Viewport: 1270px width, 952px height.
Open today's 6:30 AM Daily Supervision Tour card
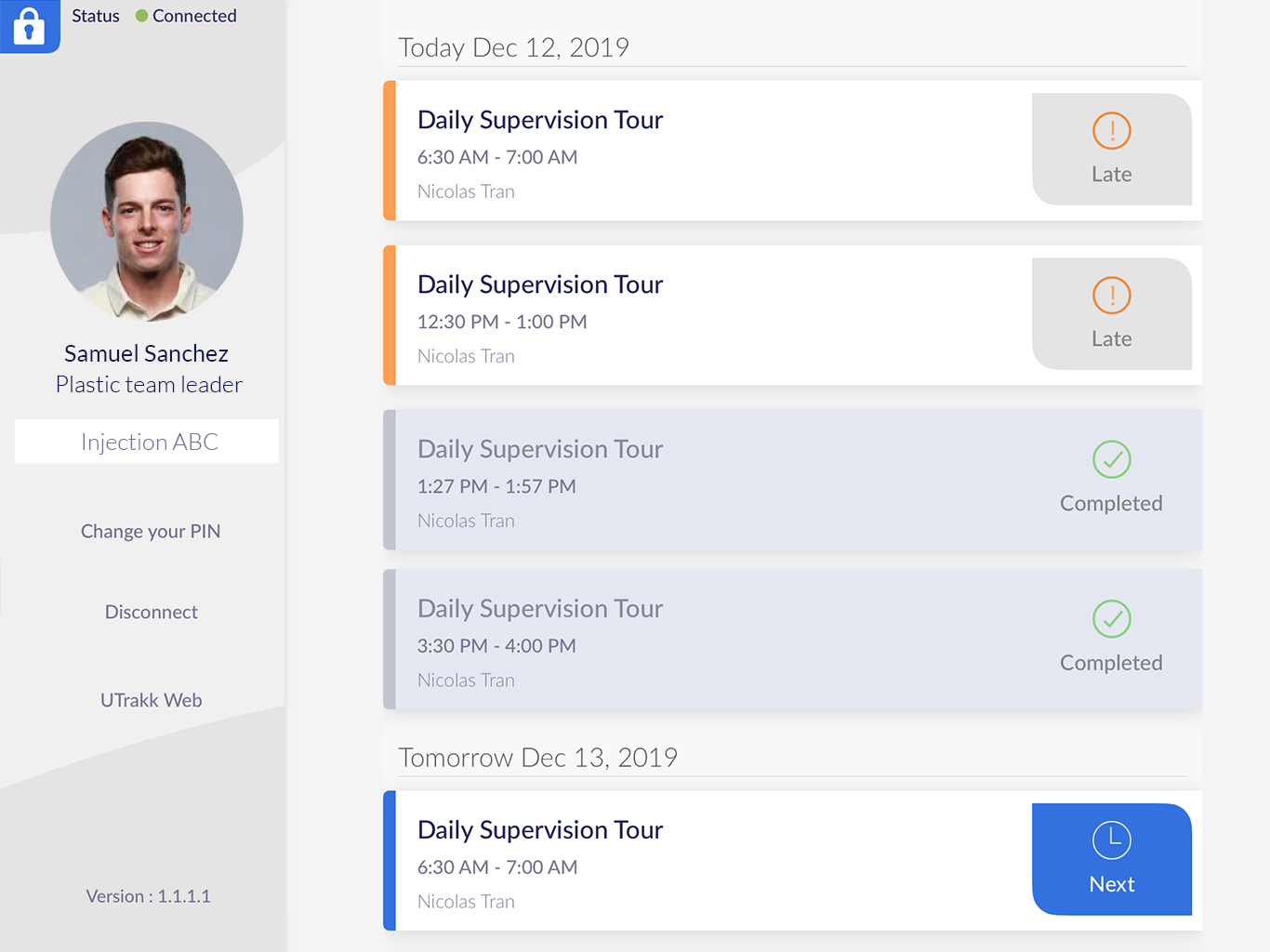(792, 151)
